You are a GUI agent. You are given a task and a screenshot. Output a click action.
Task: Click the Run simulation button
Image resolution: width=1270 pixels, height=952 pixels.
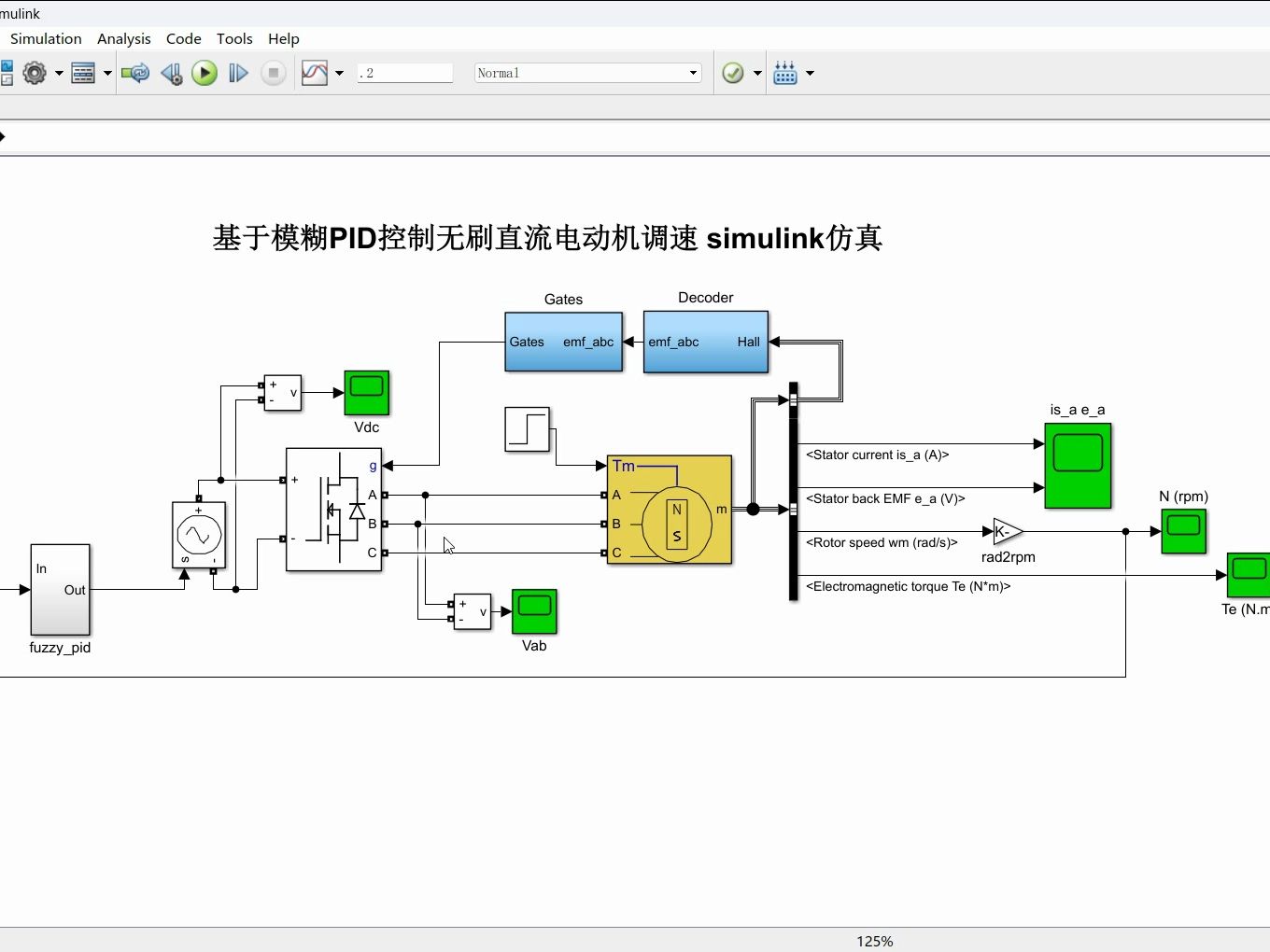[205, 73]
